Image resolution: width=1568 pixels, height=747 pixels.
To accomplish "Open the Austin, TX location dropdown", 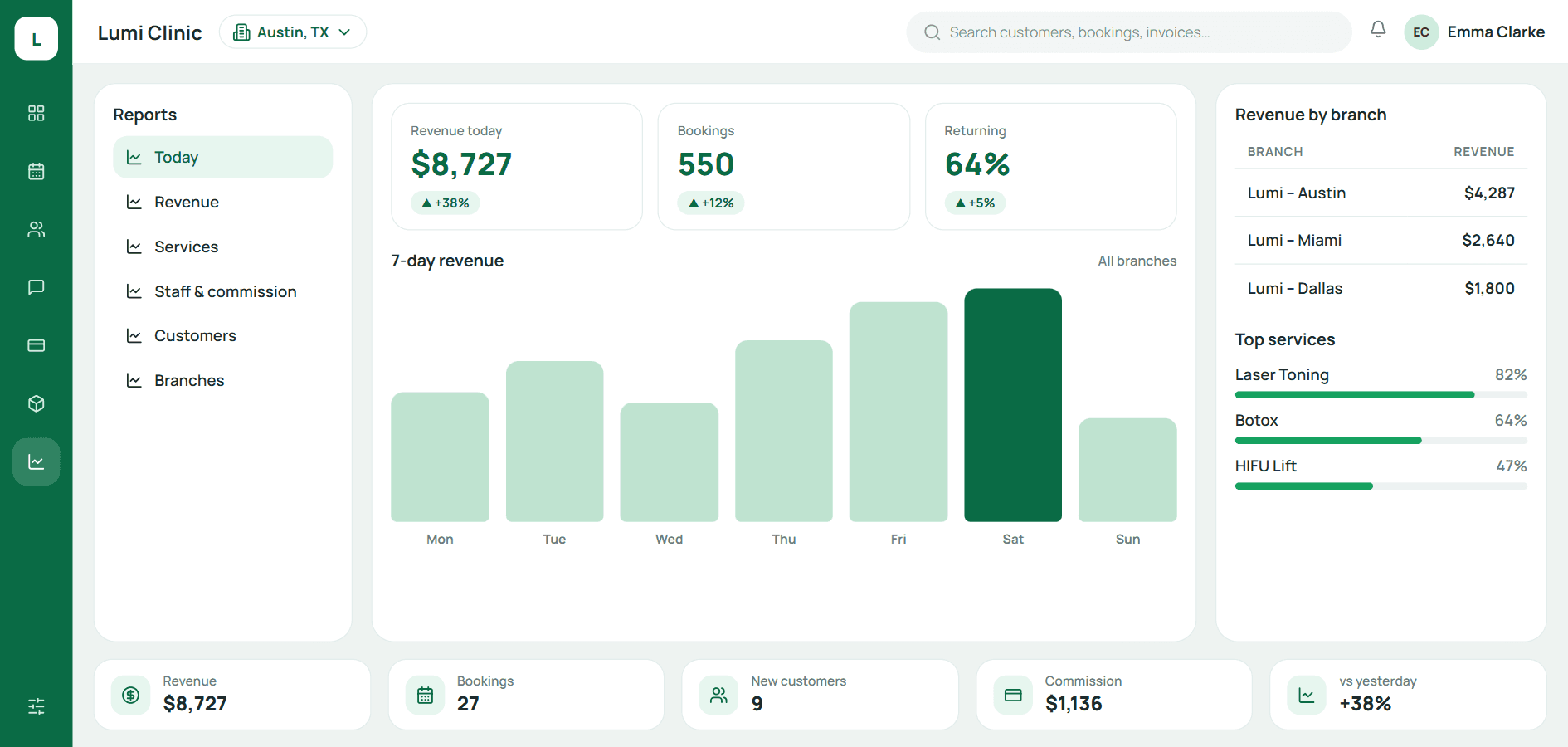I will 293,32.
